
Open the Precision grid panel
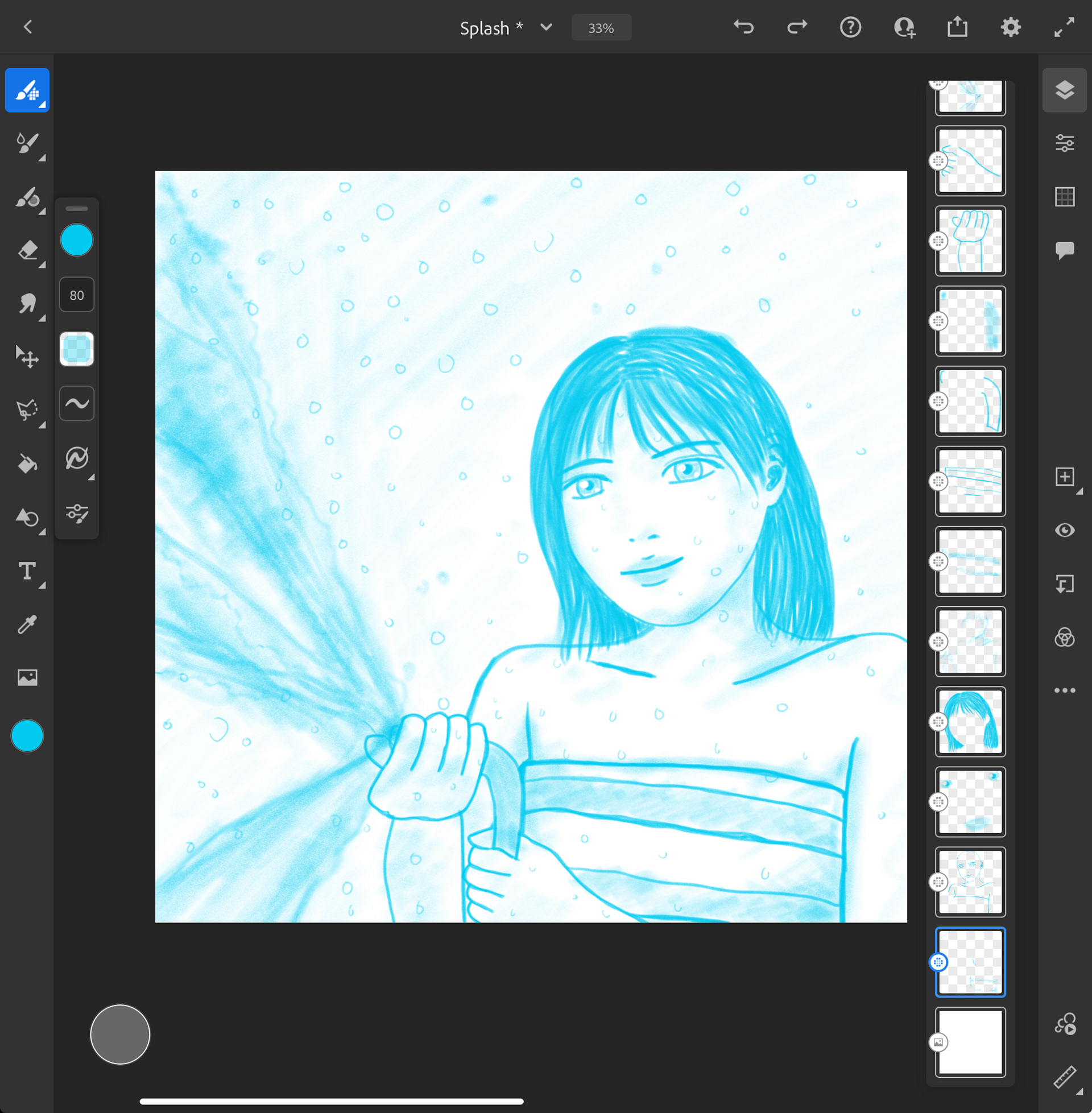click(x=1065, y=197)
